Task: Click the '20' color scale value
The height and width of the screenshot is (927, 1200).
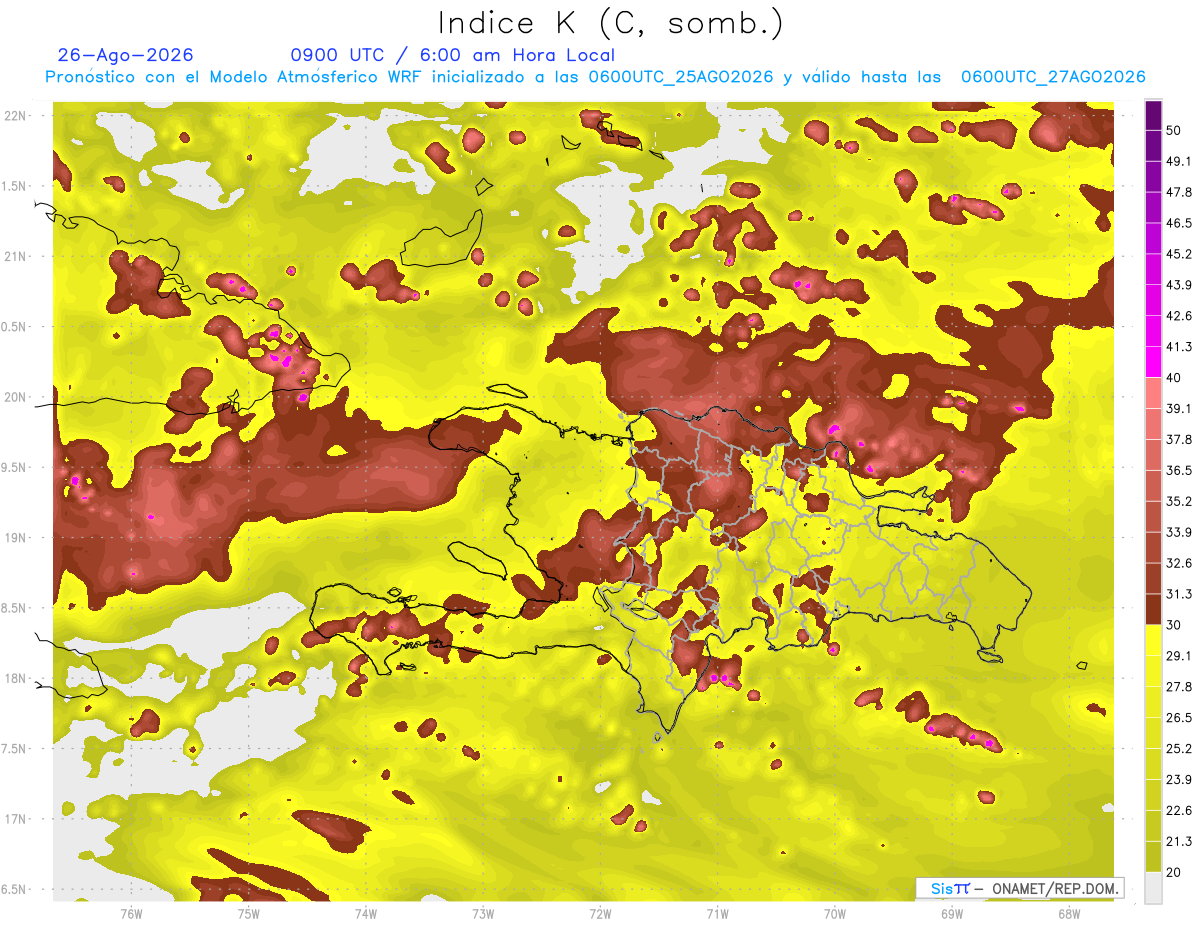Action: [x=1174, y=872]
